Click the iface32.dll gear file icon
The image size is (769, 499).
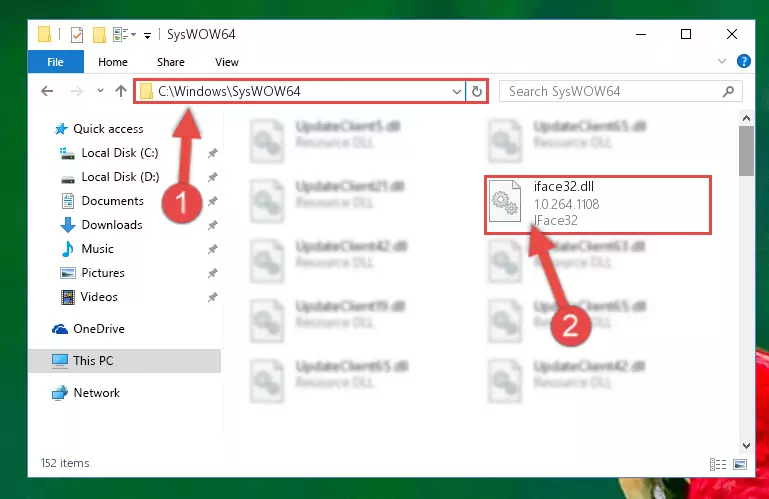pos(505,202)
